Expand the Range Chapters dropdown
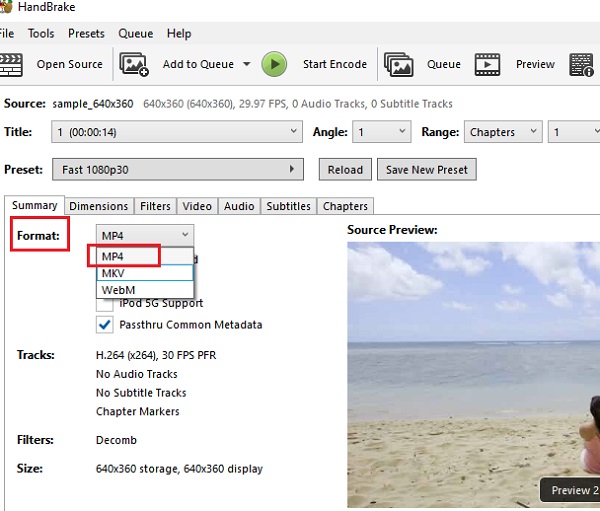This screenshot has height=511, width=600. point(503,132)
